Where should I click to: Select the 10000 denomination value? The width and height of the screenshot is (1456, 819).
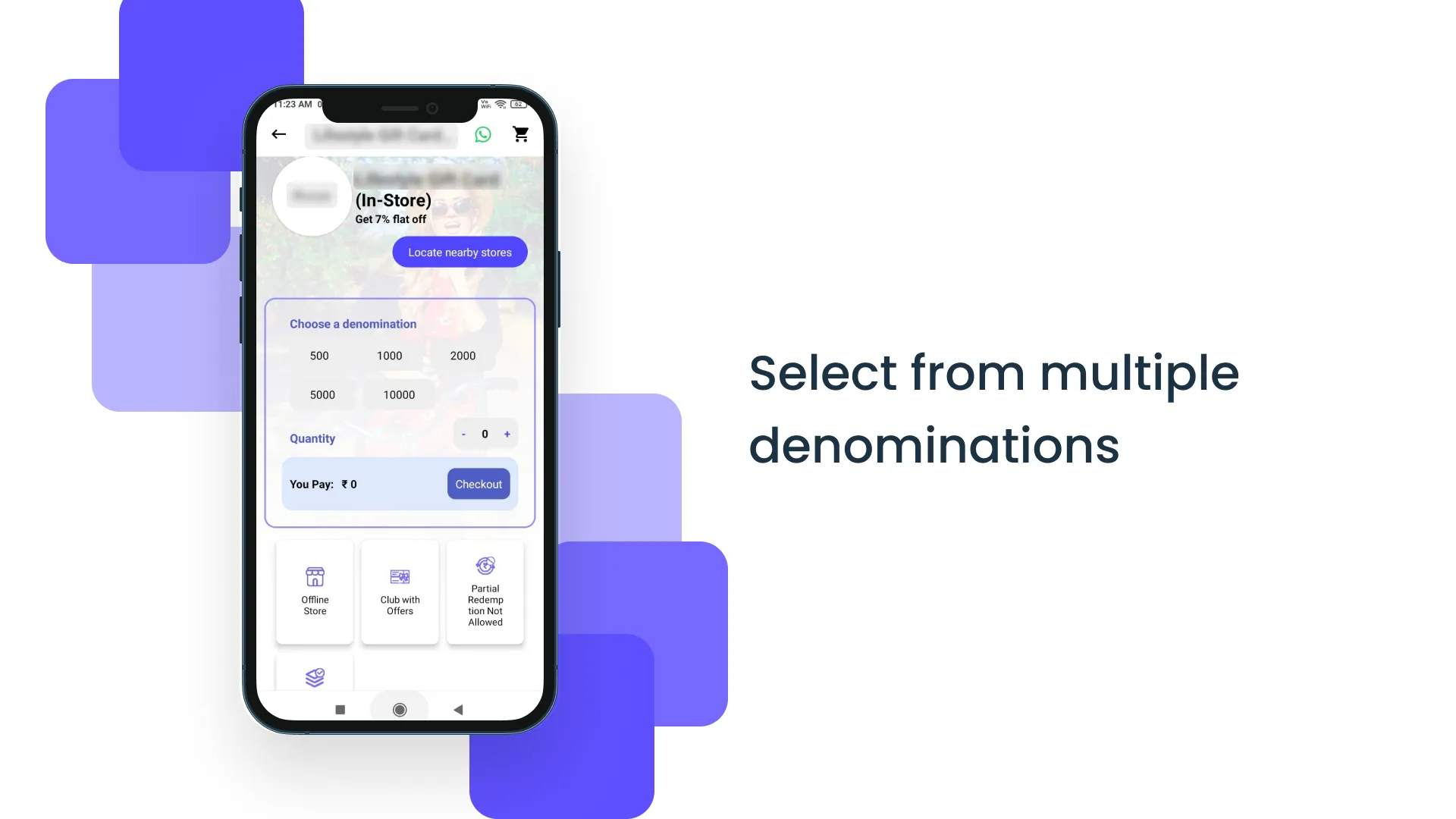coord(400,393)
